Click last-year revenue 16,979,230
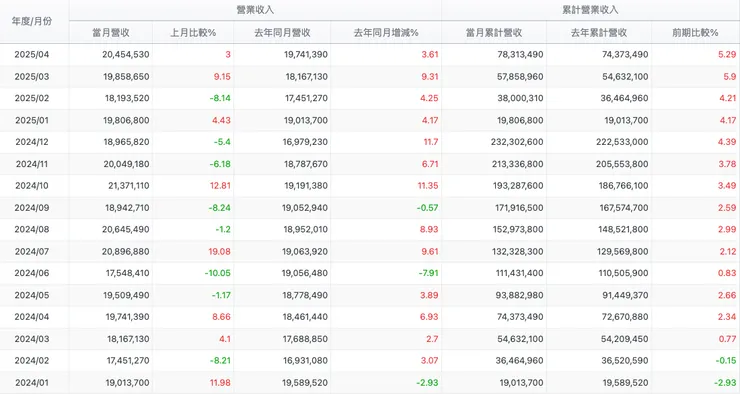The width and height of the screenshot is (740, 394). click(x=305, y=142)
